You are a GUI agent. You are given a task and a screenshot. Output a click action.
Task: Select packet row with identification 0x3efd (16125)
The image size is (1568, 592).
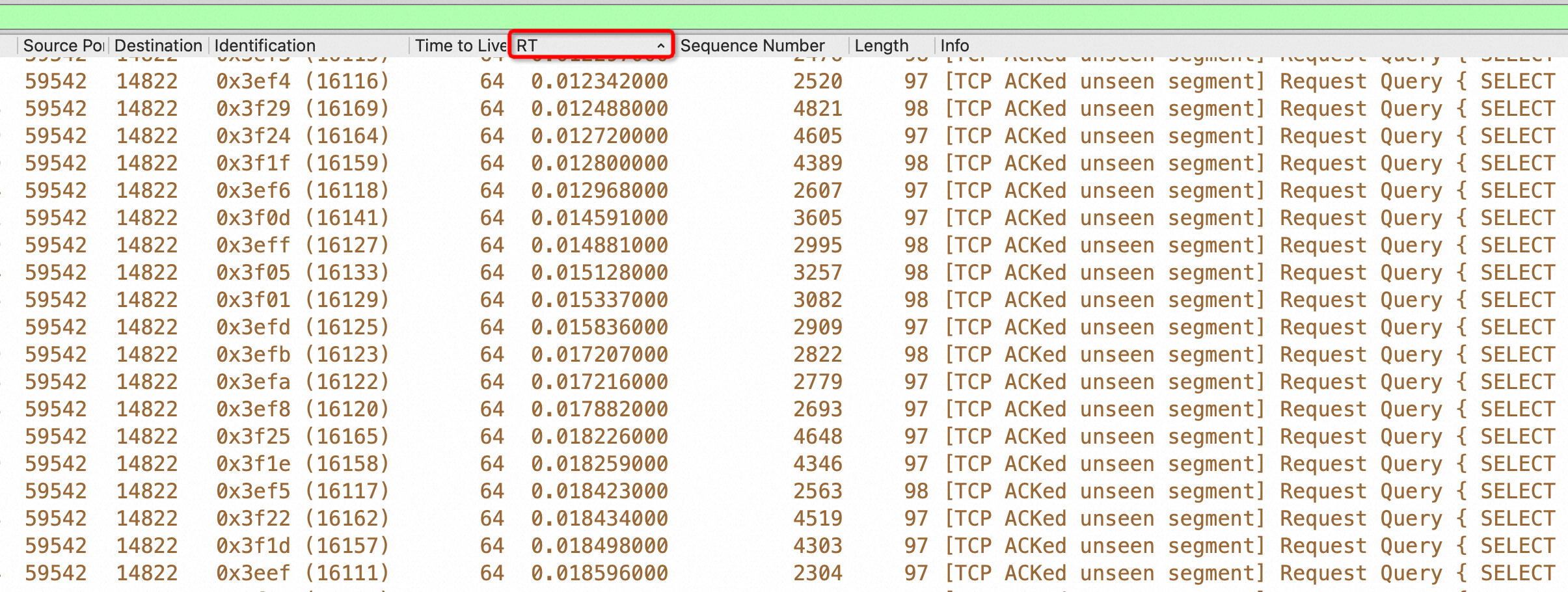(784, 327)
